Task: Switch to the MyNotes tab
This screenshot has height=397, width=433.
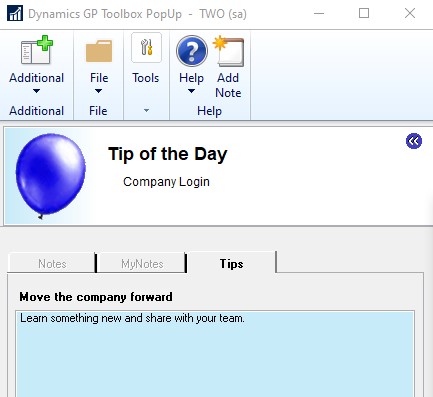Action: [142, 263]
